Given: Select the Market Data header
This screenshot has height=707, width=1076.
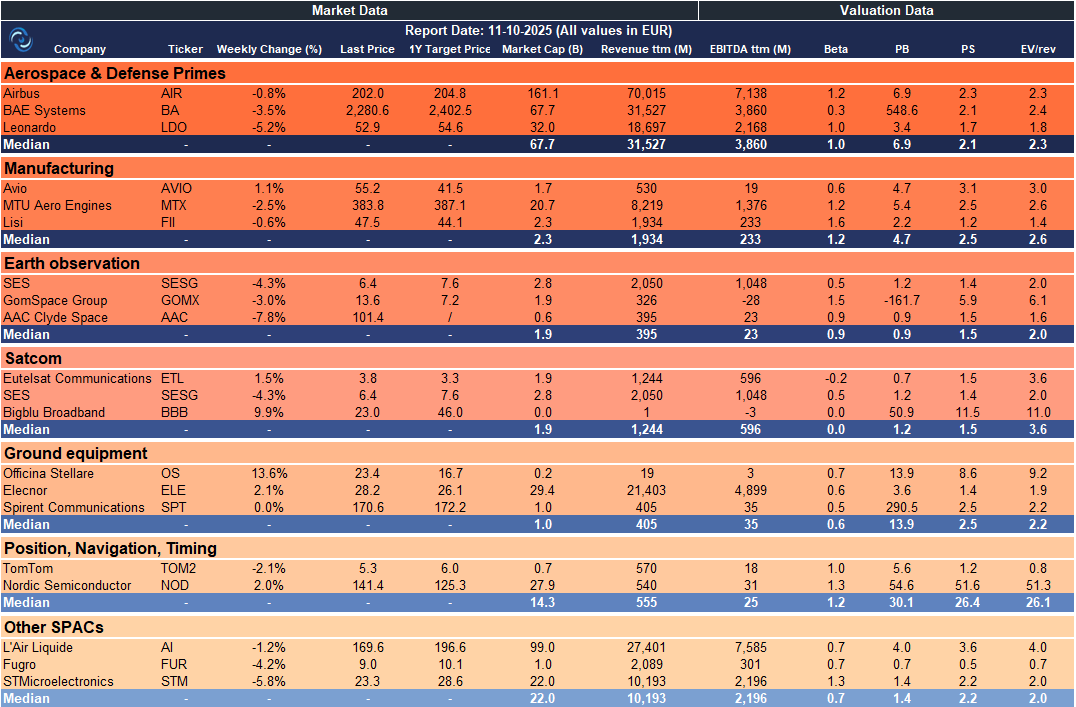Looking at the screenshot, I should 349,10.
